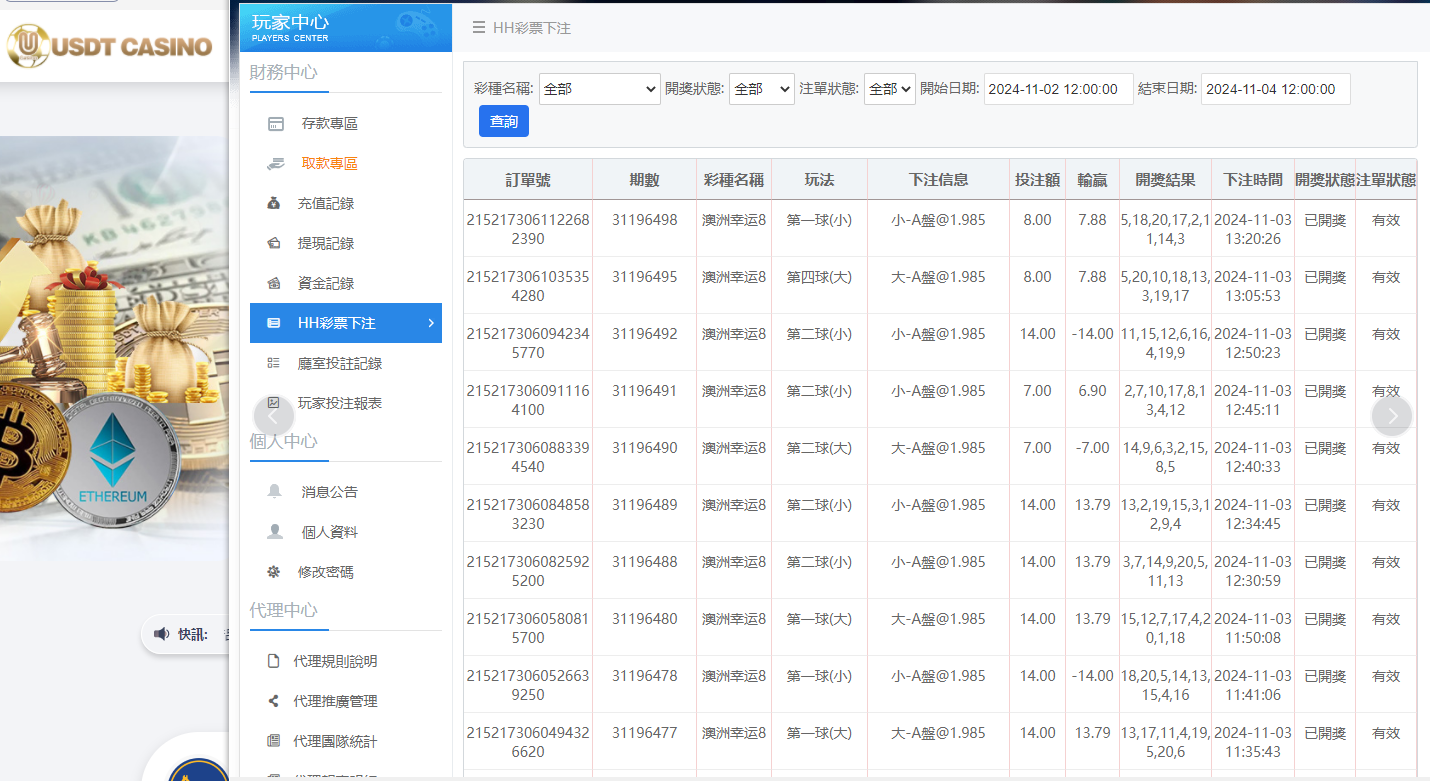Open the 彩種名稱 lottery type dropdown

click(599, 88)
